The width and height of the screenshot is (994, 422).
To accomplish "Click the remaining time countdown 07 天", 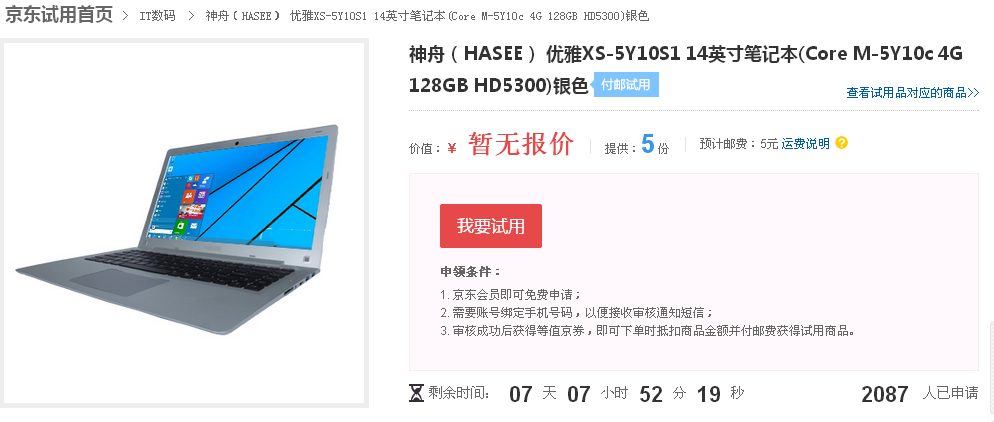I will tap(533, 393).
